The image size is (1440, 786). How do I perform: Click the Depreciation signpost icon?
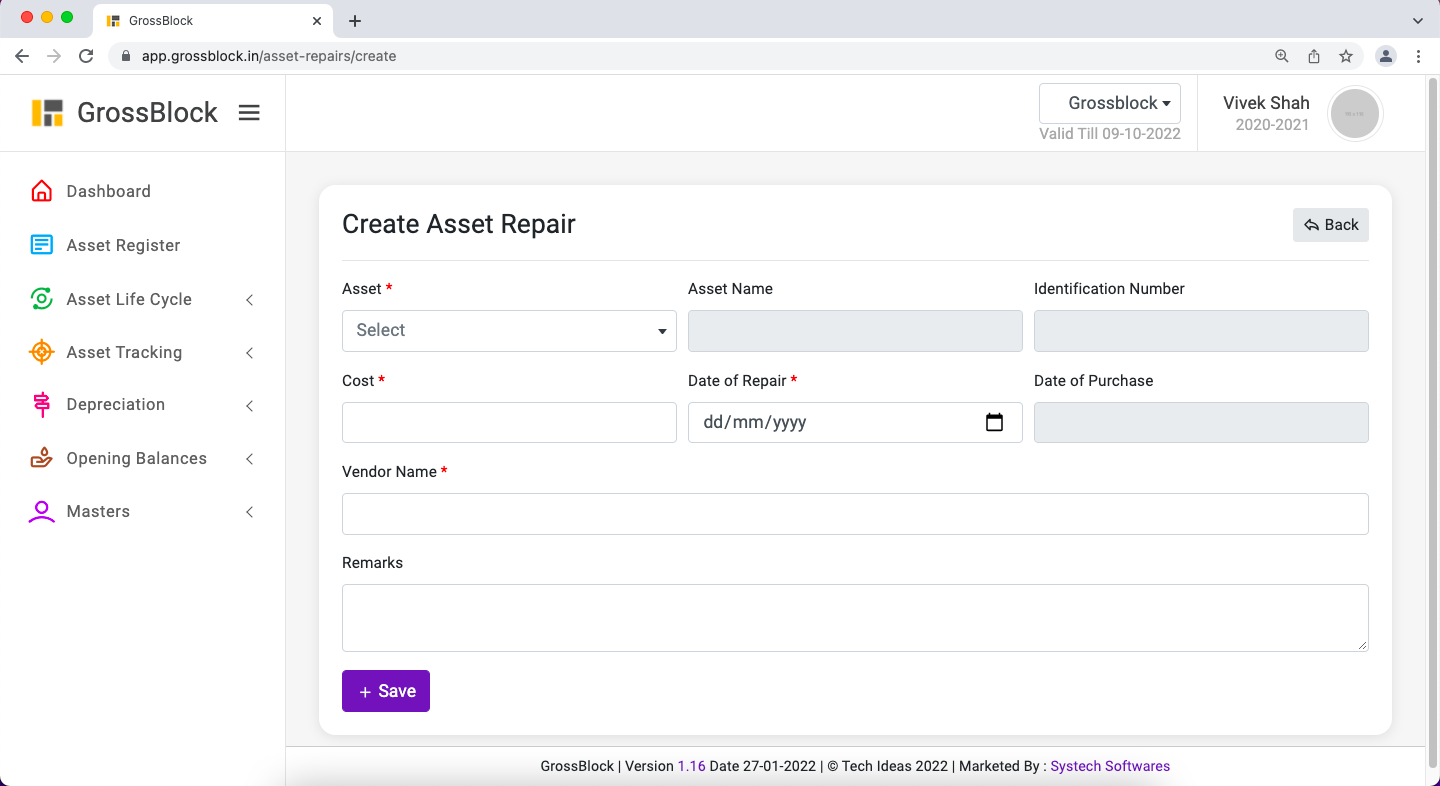coord(41,405)
